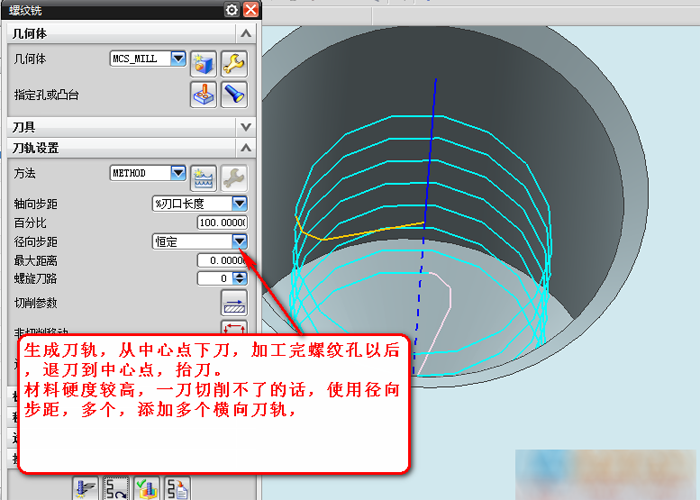The image size is (700, 500).
Task: Collapse the 几何体 (Geometry) section
Action: pos(246,34)
